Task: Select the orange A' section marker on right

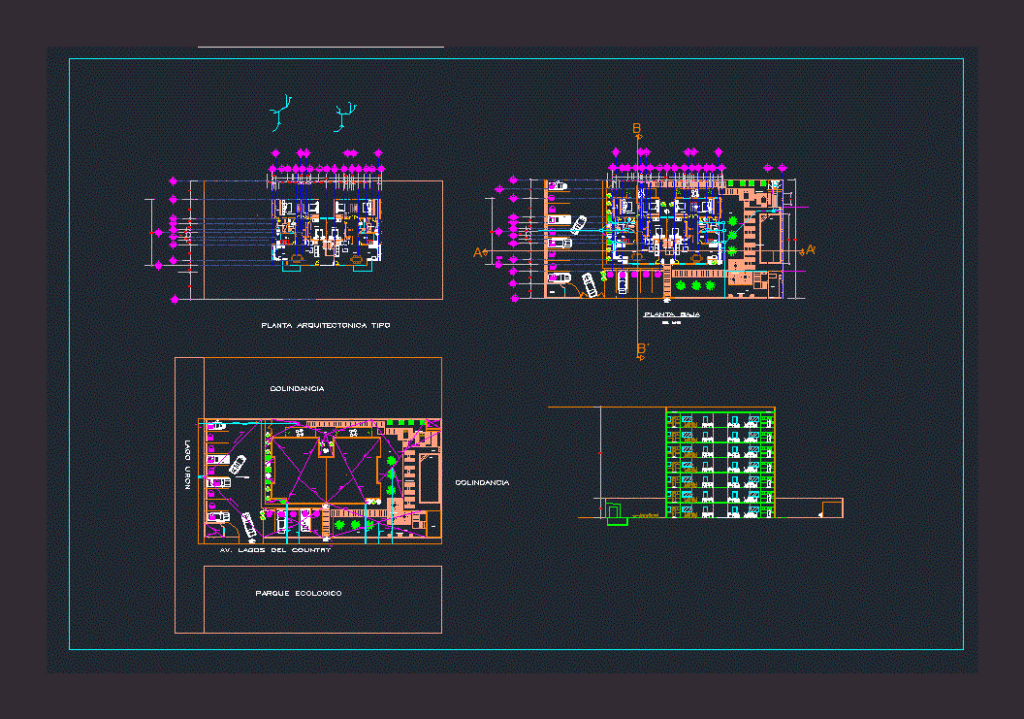Action: pyautogui.click(x=810, y=249)
